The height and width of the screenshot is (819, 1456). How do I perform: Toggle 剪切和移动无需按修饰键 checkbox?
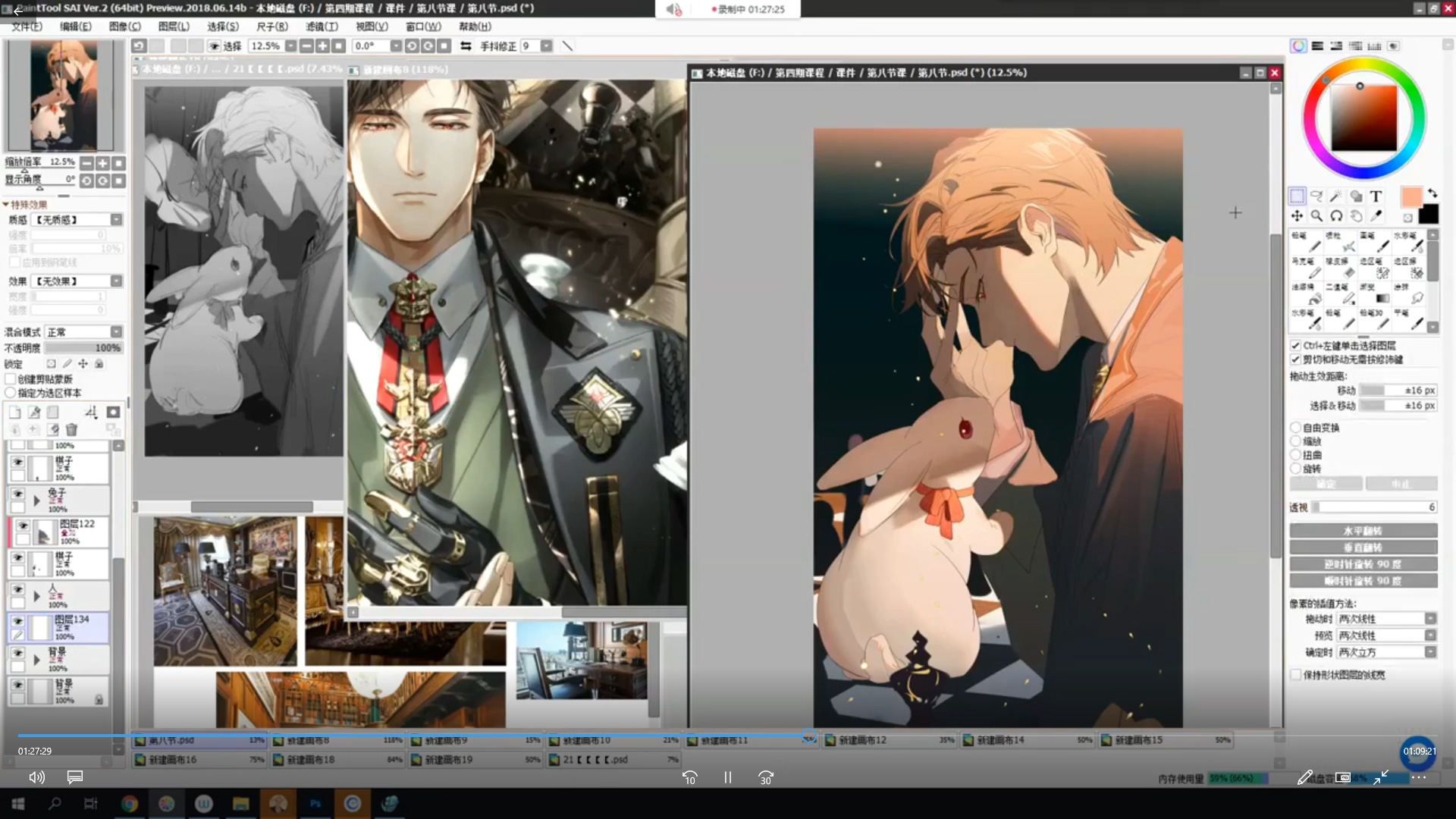pos(1296,359)
